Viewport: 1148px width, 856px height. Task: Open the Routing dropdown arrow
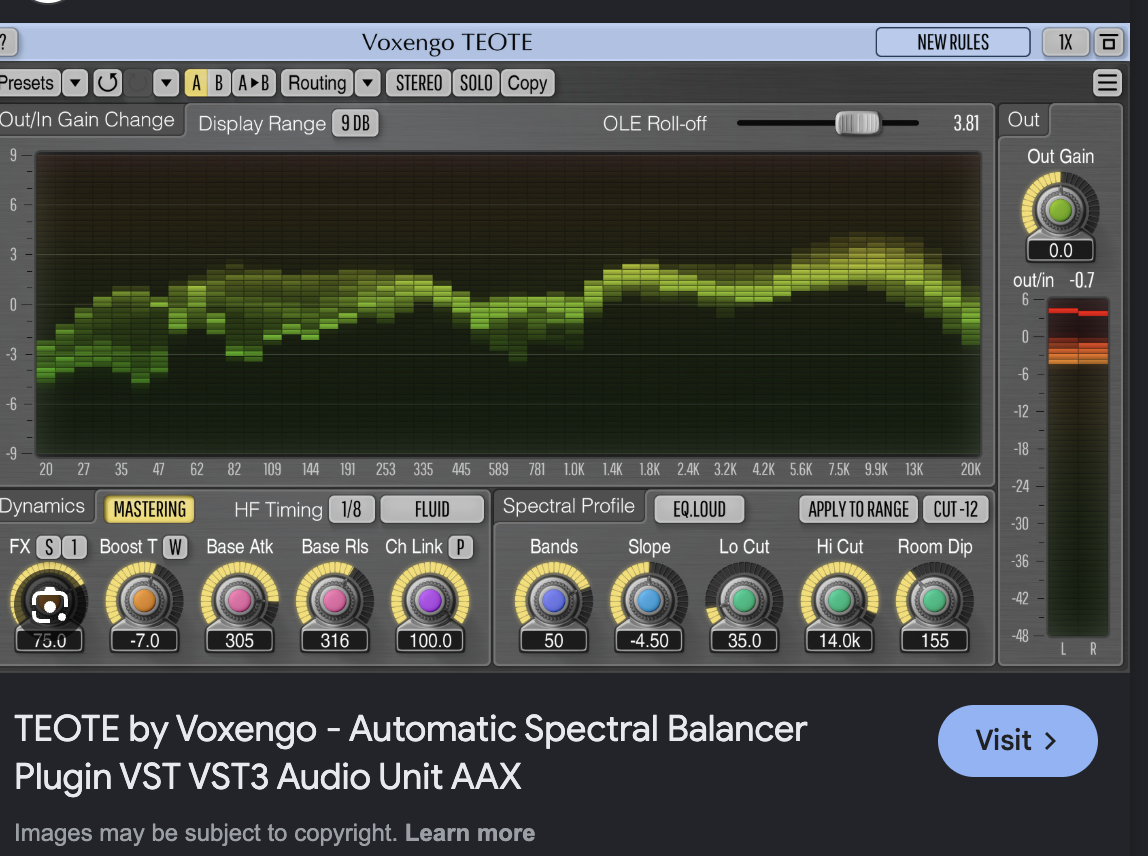tap(368, 83)
